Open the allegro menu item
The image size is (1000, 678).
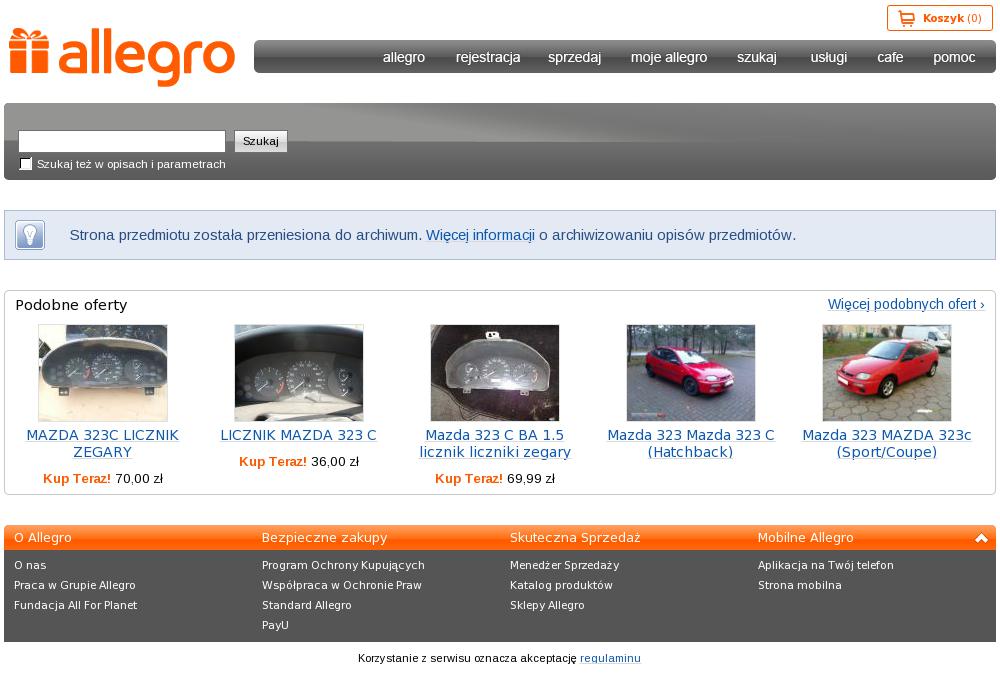(x=404, y=57)
